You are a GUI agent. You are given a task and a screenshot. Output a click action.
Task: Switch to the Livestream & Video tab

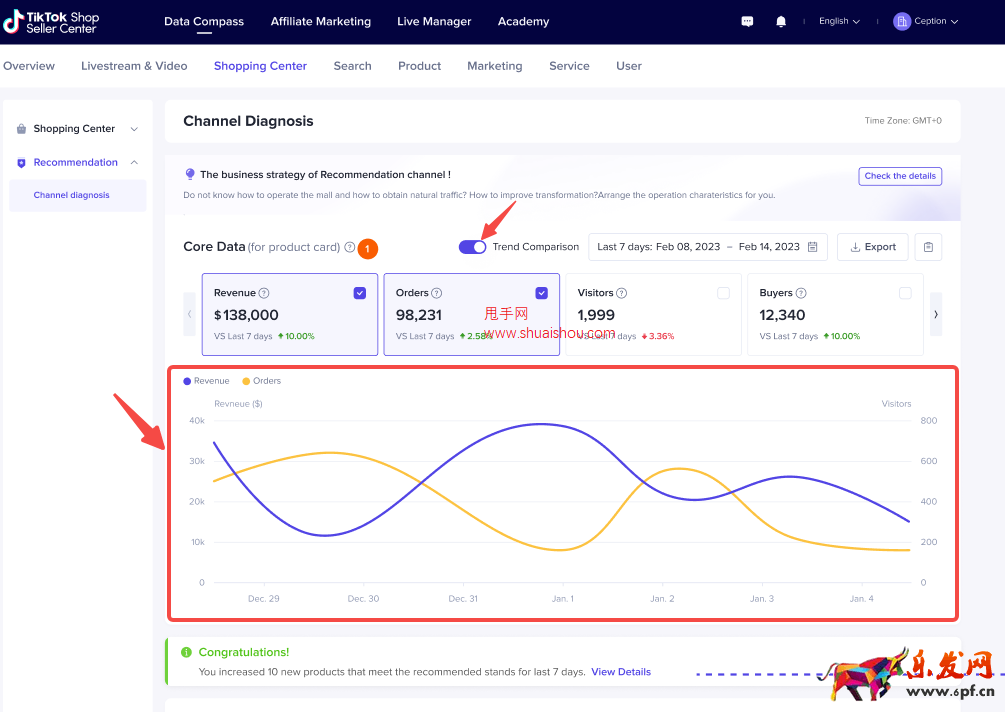[x=134, y=66]
